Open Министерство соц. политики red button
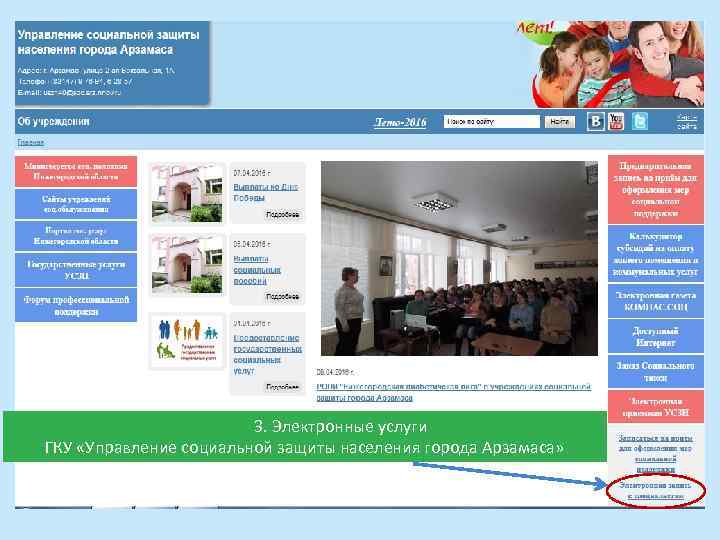 (x=76, y=171)
